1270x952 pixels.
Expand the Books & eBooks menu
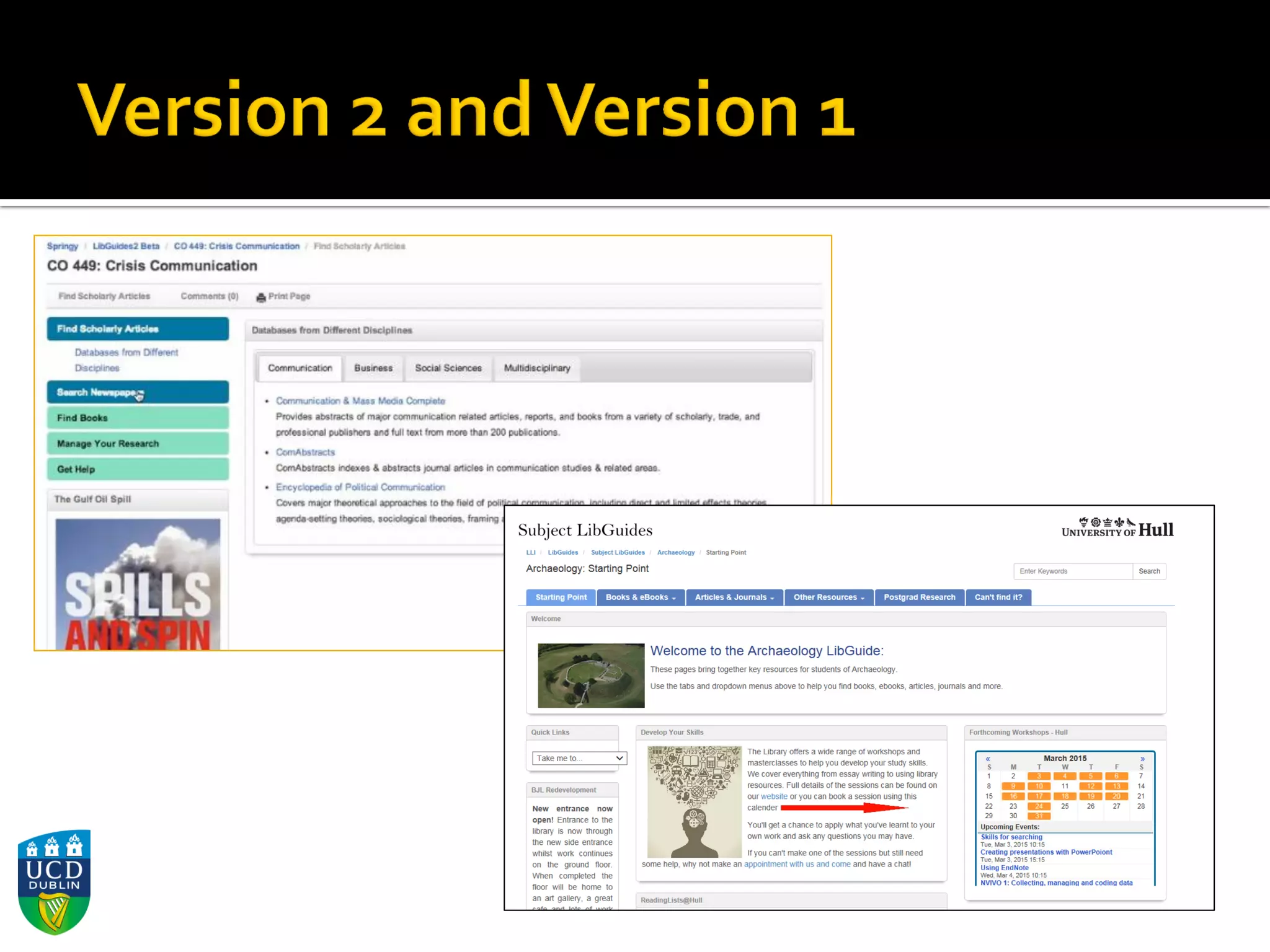(641, 597)
